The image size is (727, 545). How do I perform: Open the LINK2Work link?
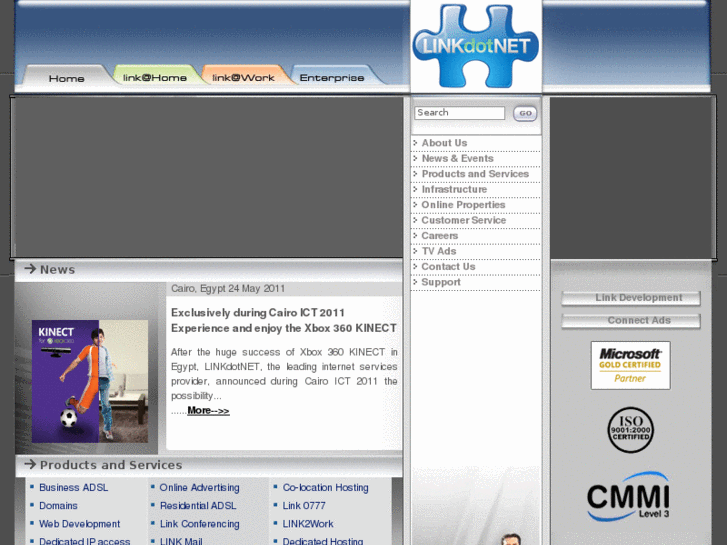coord(308,524)
